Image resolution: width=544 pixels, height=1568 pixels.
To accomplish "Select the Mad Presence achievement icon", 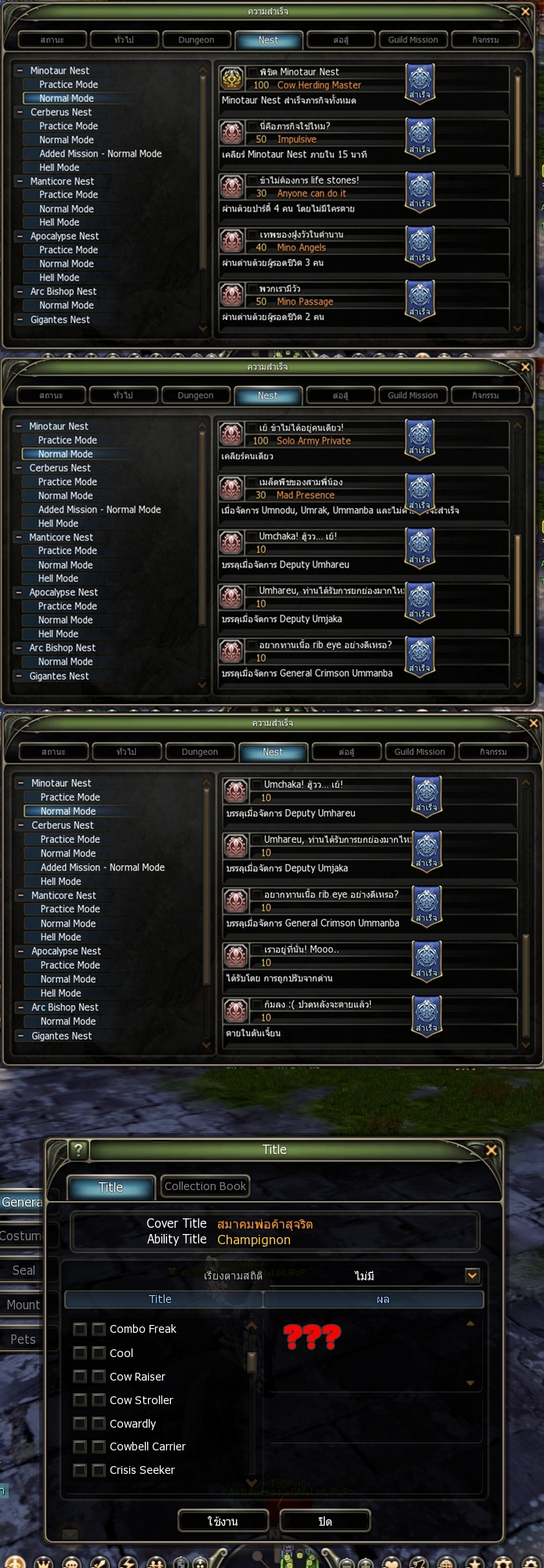I will pos(231,488).
